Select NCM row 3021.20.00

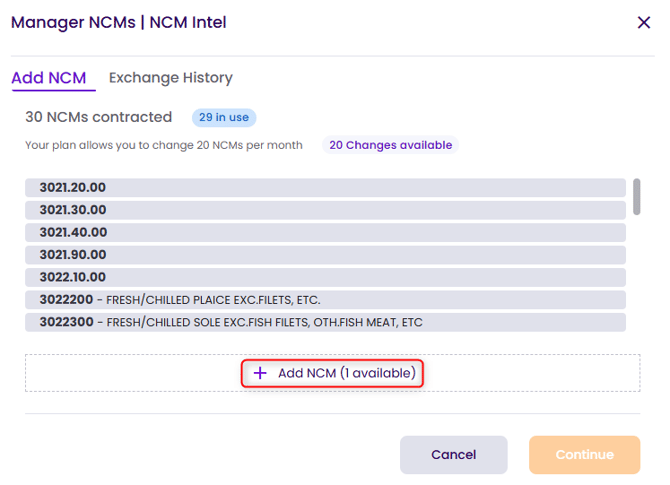pyautogui.click(x=325, y=188)
